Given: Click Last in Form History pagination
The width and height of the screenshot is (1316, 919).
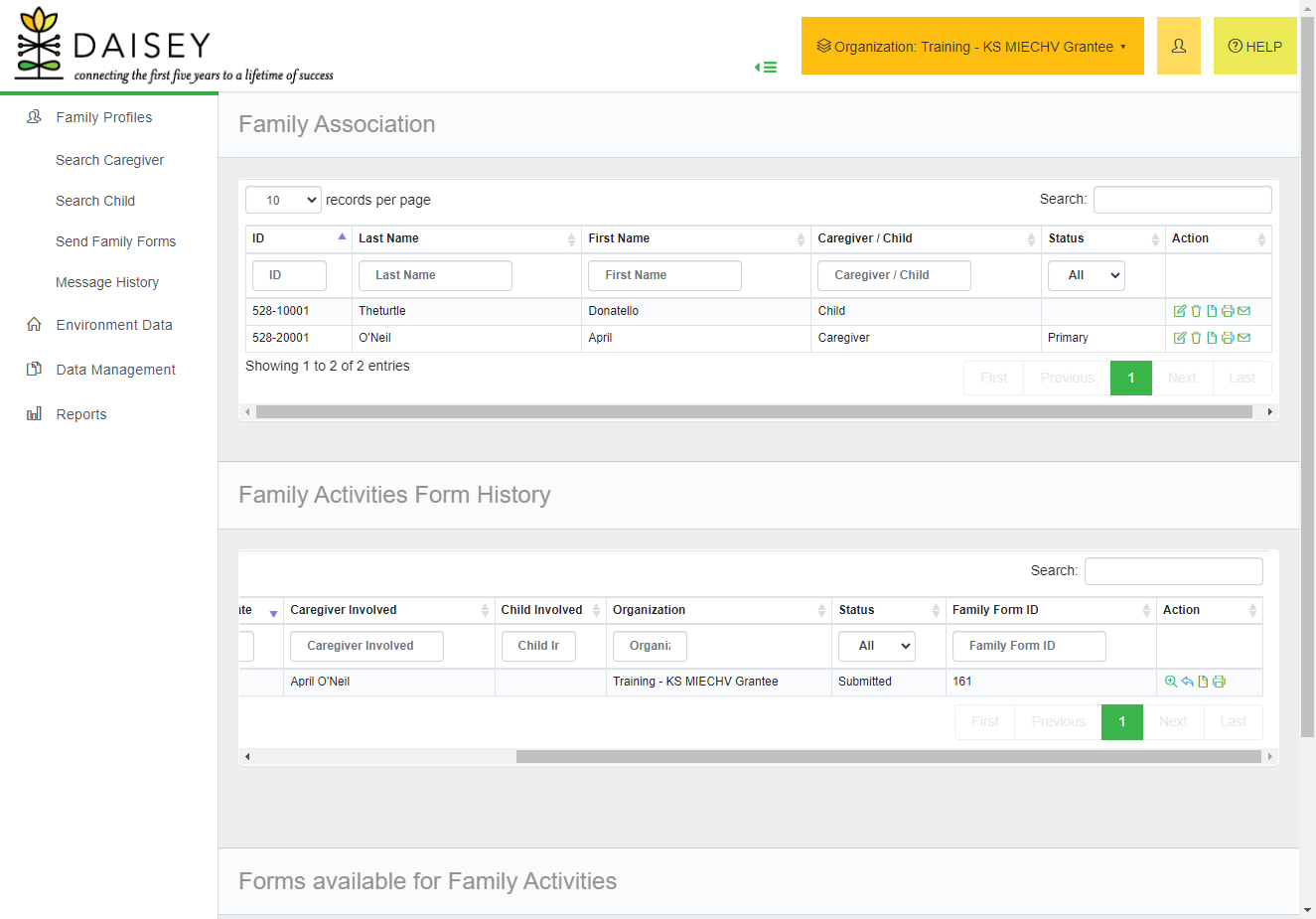Looking at the screenshot, I should pyautogui.click(x=1233, y=721).
